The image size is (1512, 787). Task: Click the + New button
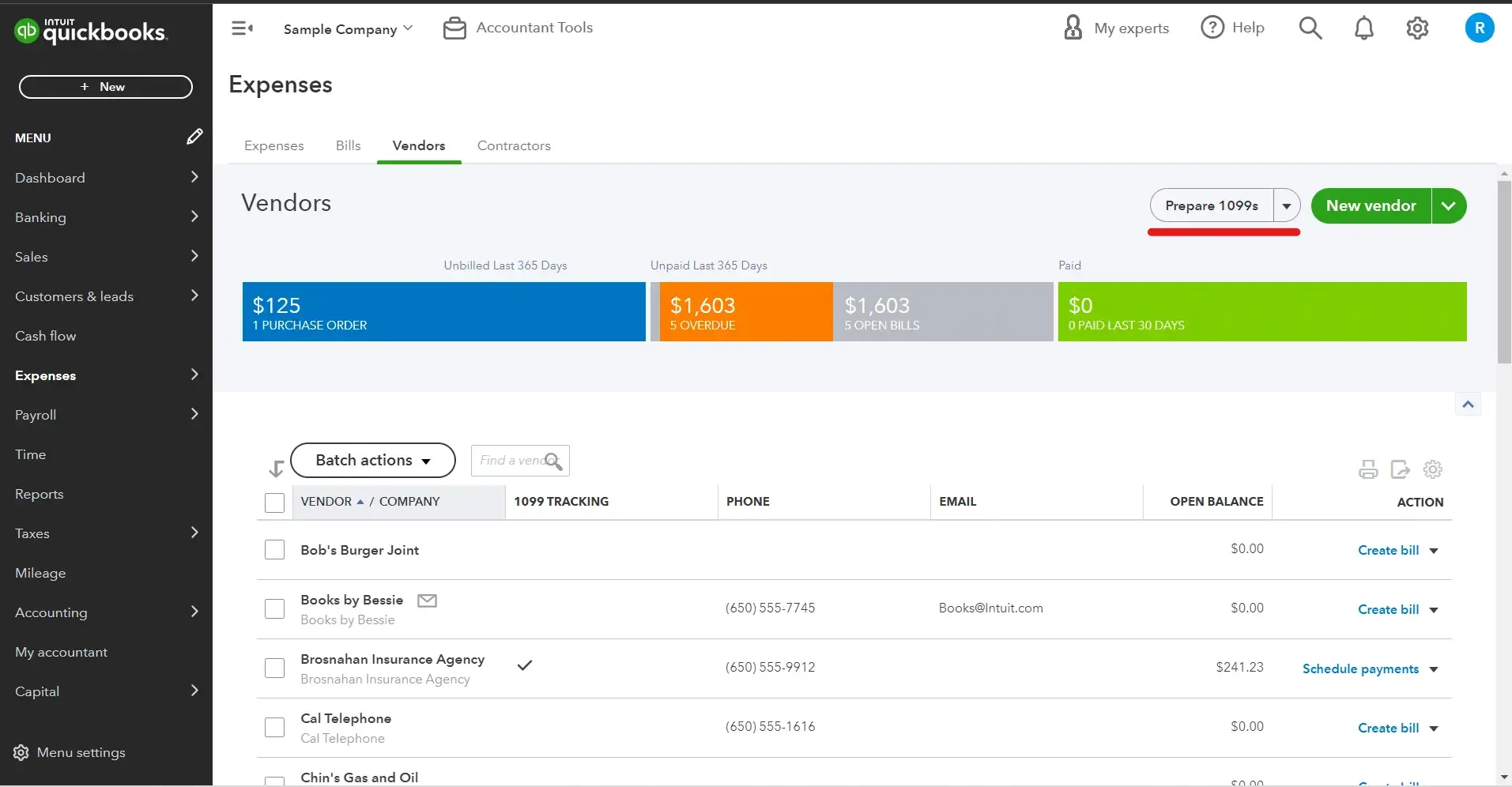106,87
